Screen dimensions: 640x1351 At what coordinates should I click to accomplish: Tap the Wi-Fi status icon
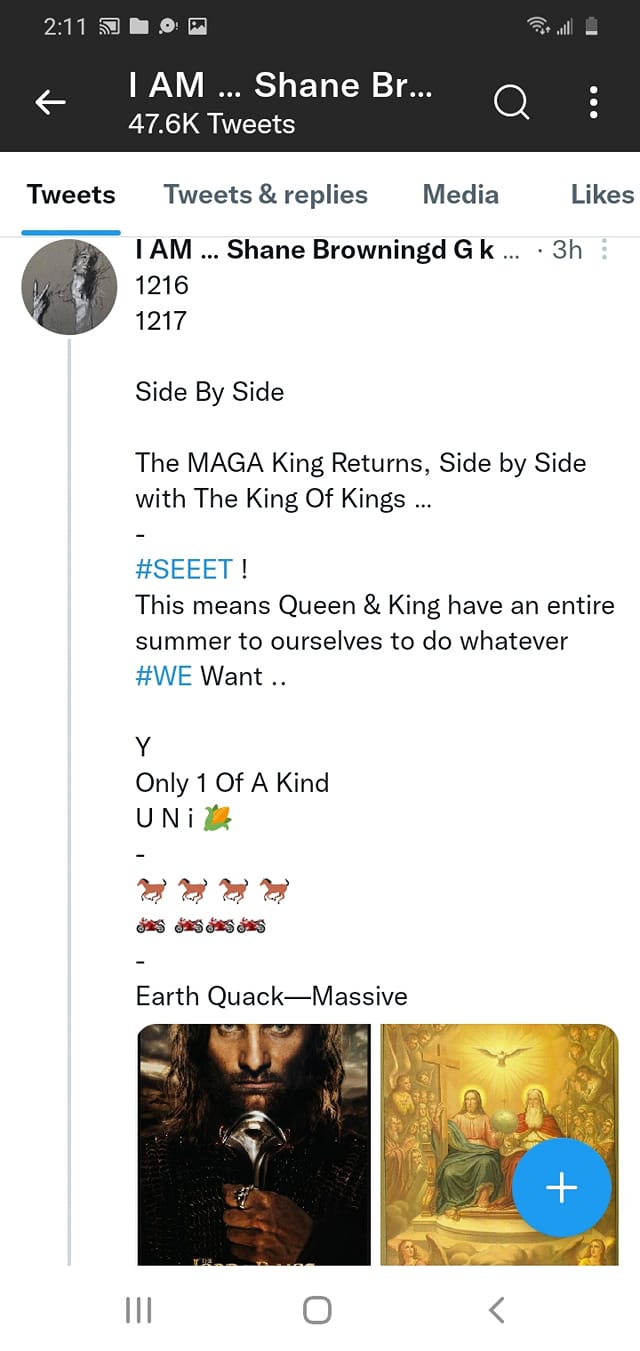pyautogui.click(x=539, y=27)
